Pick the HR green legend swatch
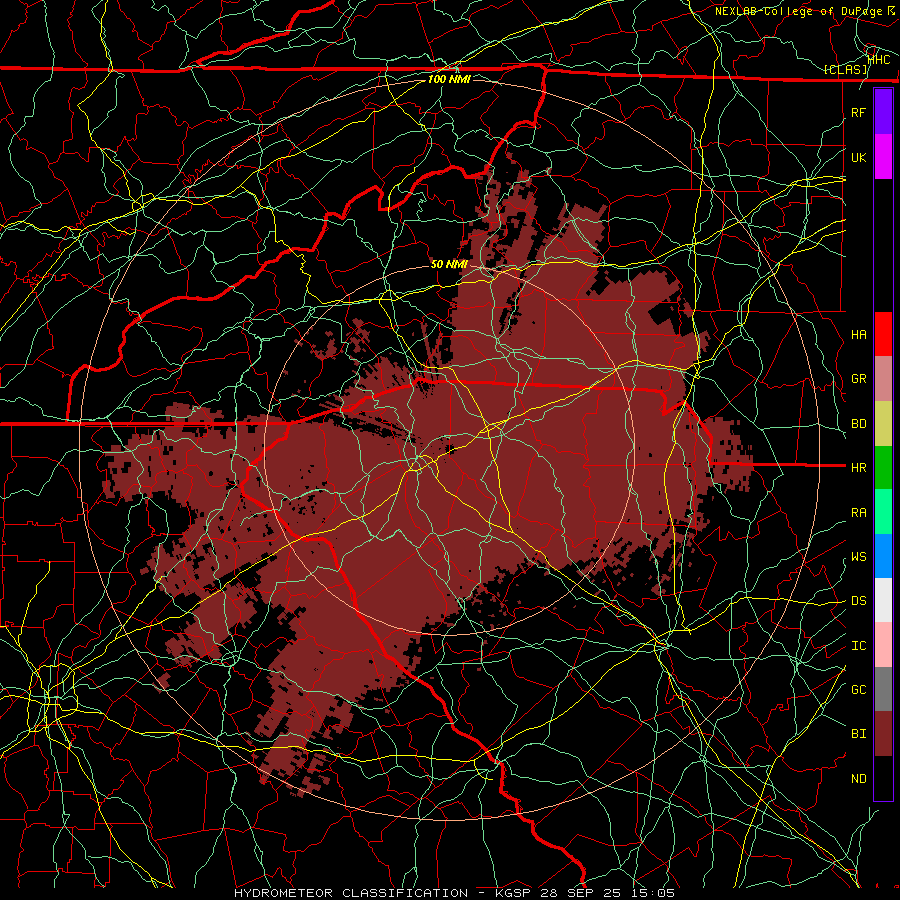Viewport: 900px width, 900px height. [x=883, y=468]
